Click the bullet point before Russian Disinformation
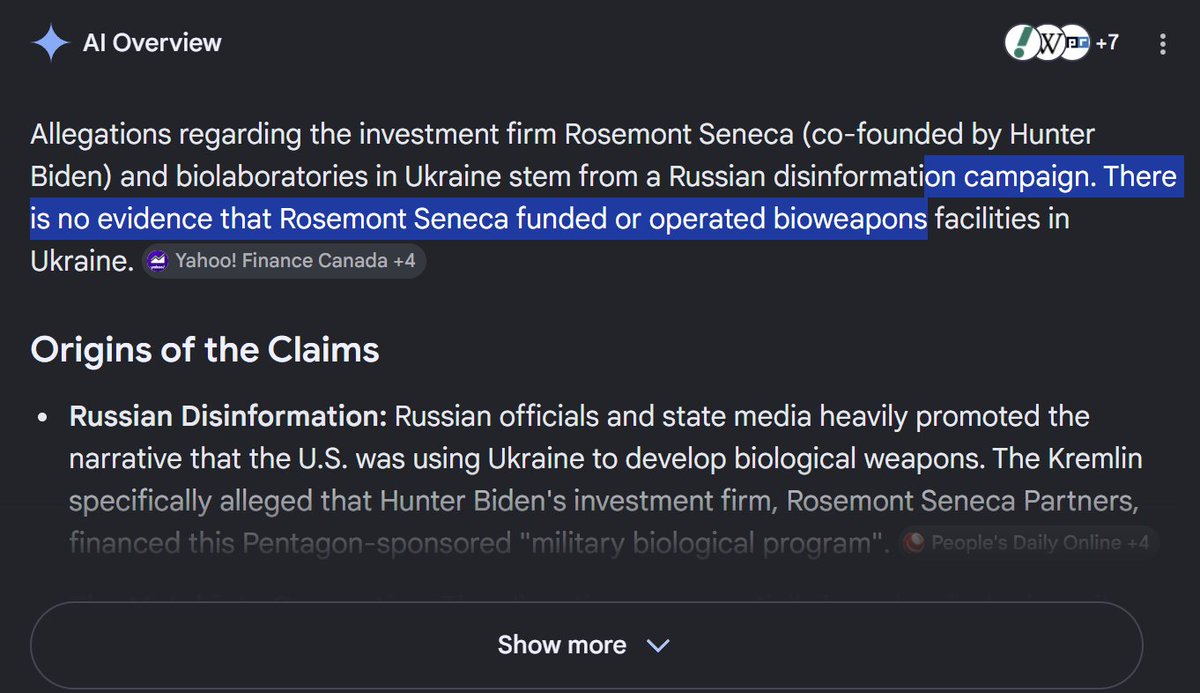The image size is (1200, 693). click(x=41, y=417)
